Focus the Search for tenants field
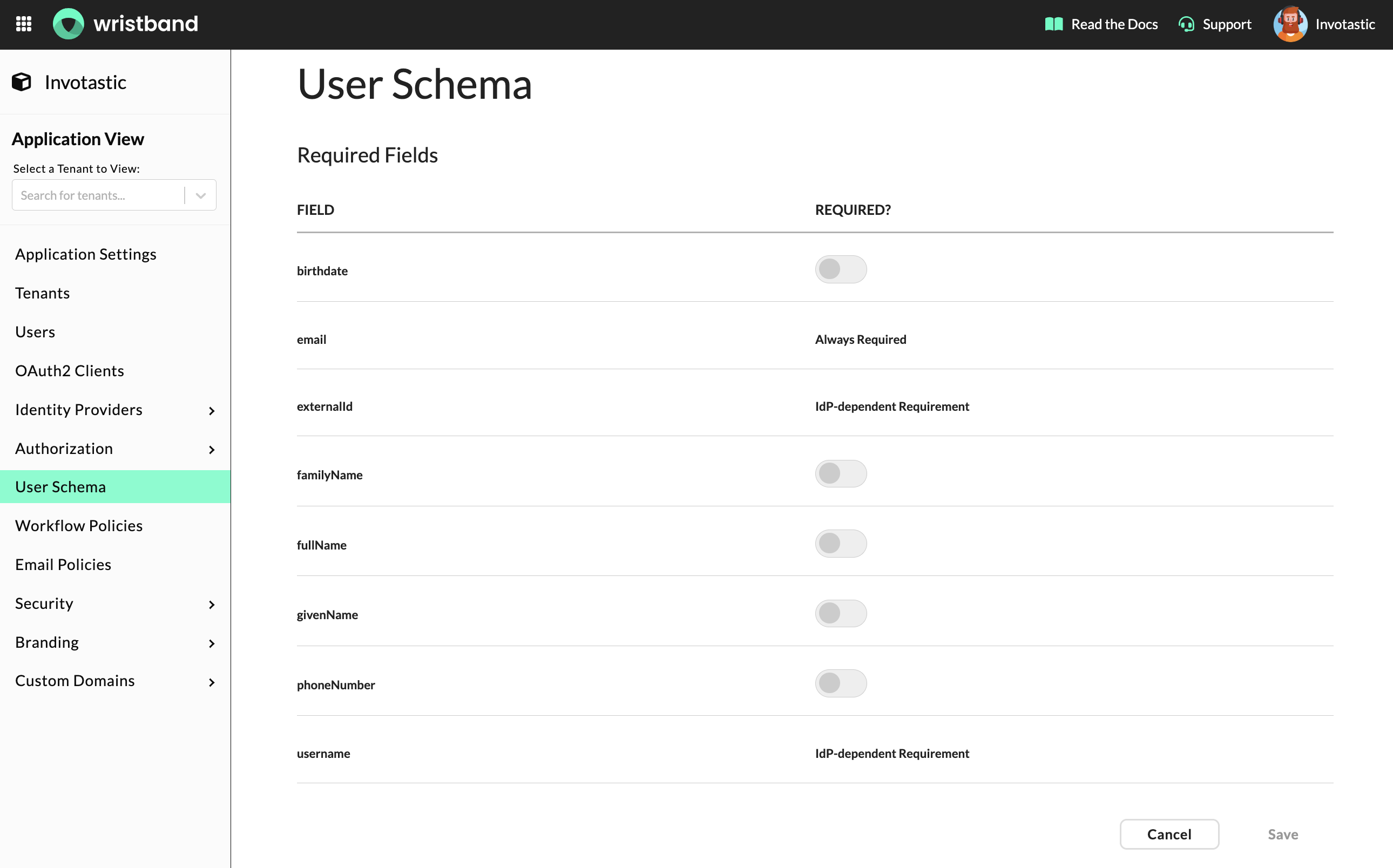Screen dimensions: 1393x868 98,195
